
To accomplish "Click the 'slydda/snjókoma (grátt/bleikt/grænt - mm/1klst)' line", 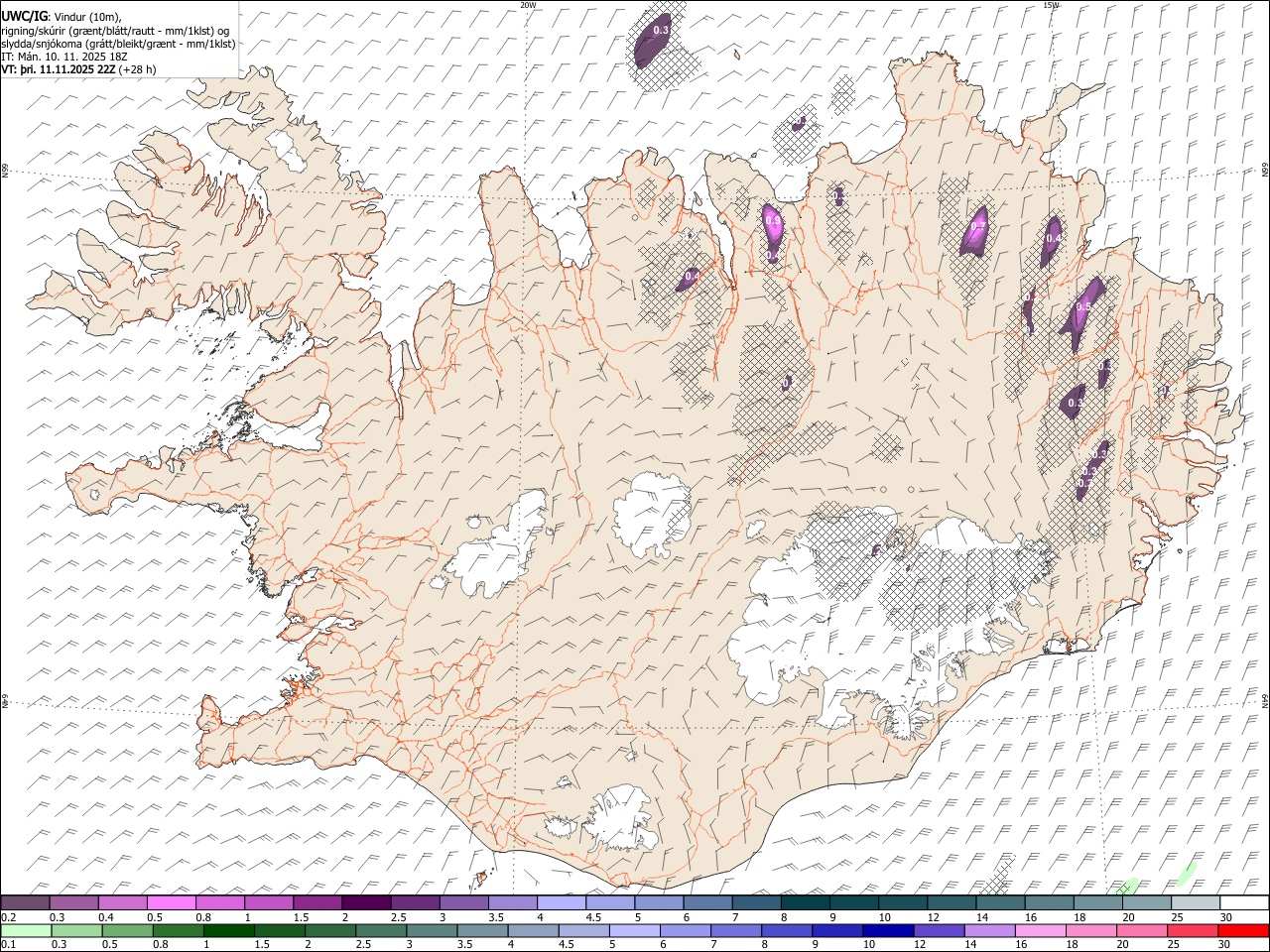I will [x=118, y=44].
